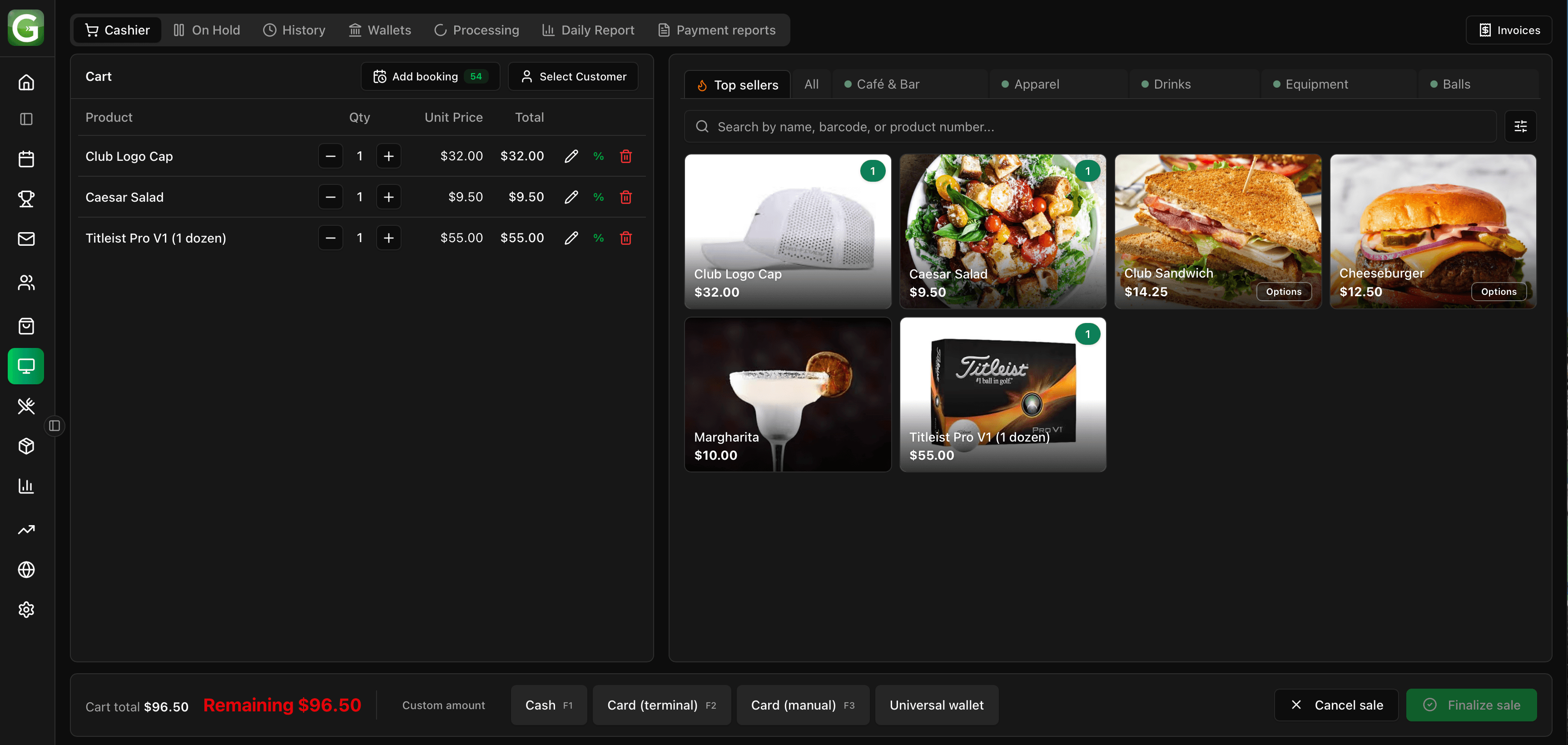1568x745 pixels.
Task: Open the mail envelope icon in sidebar
Action: (x=26, y=239)
